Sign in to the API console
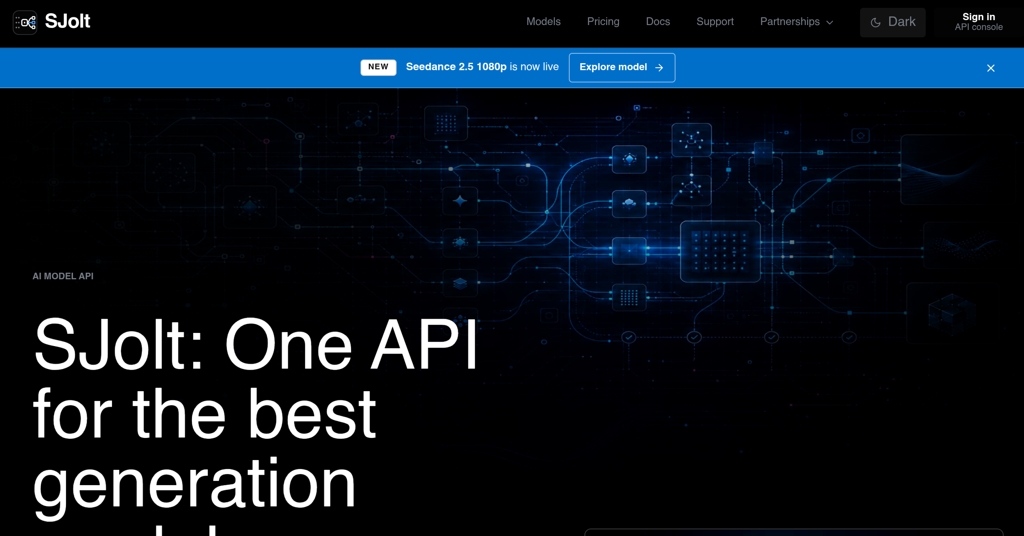This screenshot has width=1024, height=536. 978,22
